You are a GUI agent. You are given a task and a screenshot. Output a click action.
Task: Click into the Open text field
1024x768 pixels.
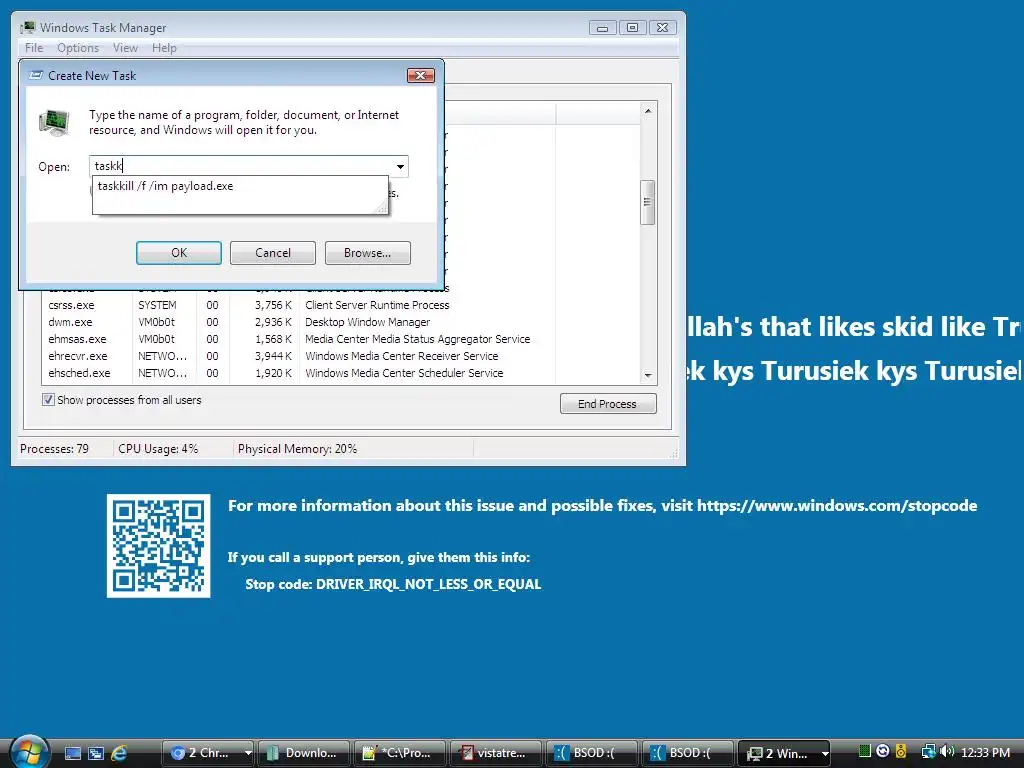point(241,166)
